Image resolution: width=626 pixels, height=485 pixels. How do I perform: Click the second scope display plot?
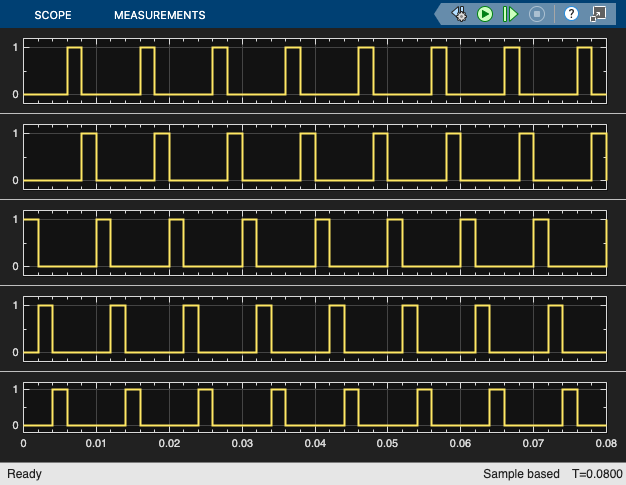point(315,157)
